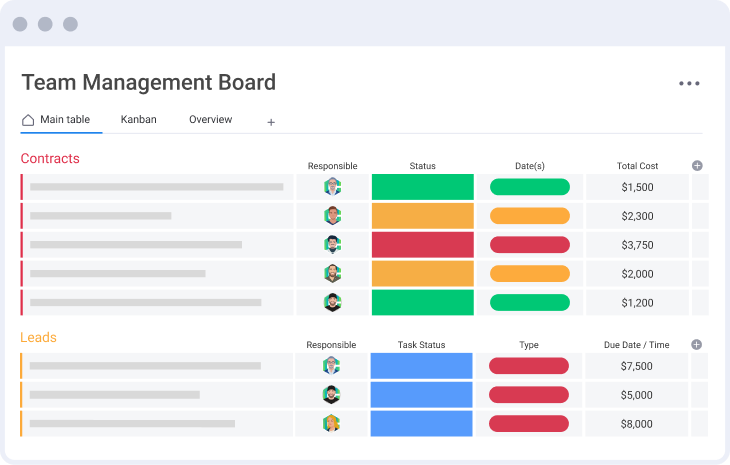Click the orange date pill in the $2,300 row
This screenshot has height=465, width=730.
(529, 216)
